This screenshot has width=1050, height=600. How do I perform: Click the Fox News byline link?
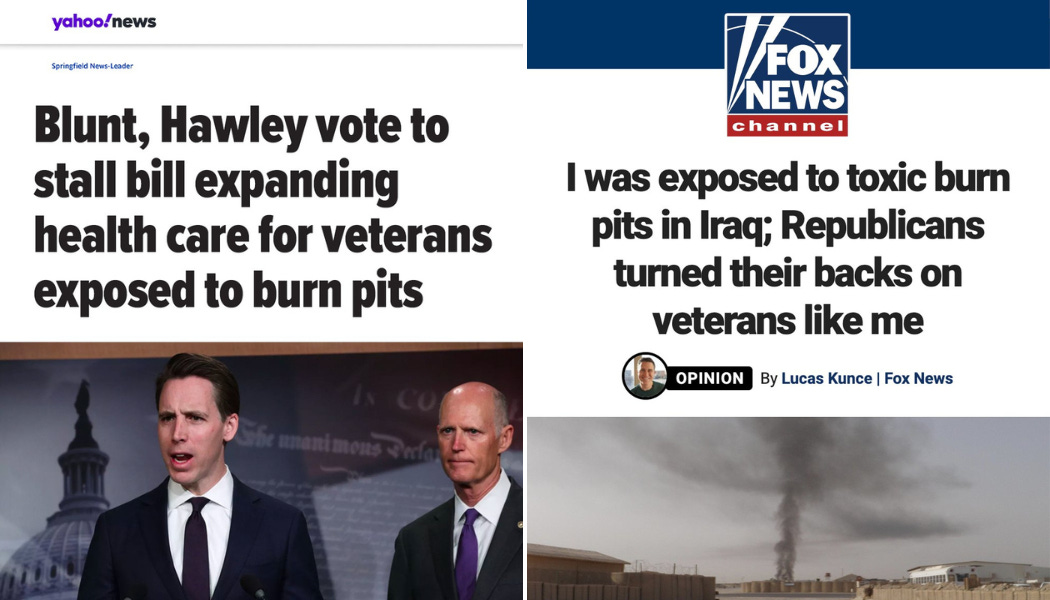(918, 378)
